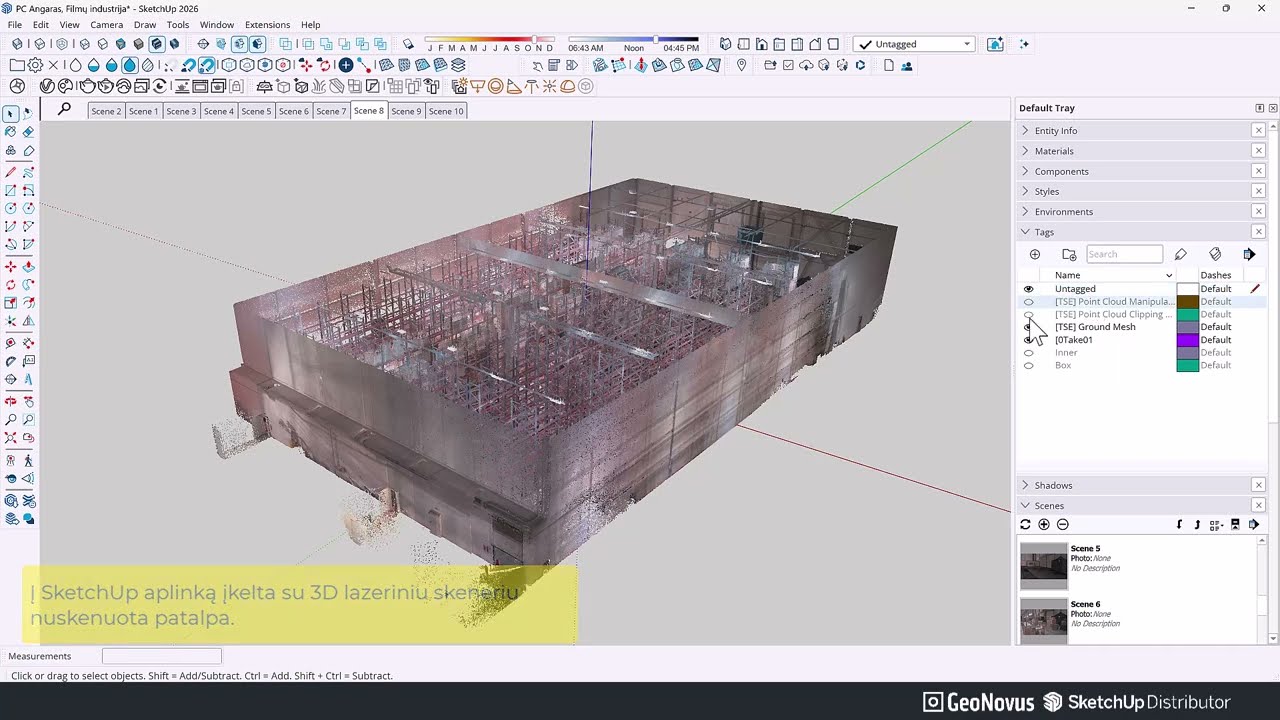Show the Inner tag

click(1028, 353)
